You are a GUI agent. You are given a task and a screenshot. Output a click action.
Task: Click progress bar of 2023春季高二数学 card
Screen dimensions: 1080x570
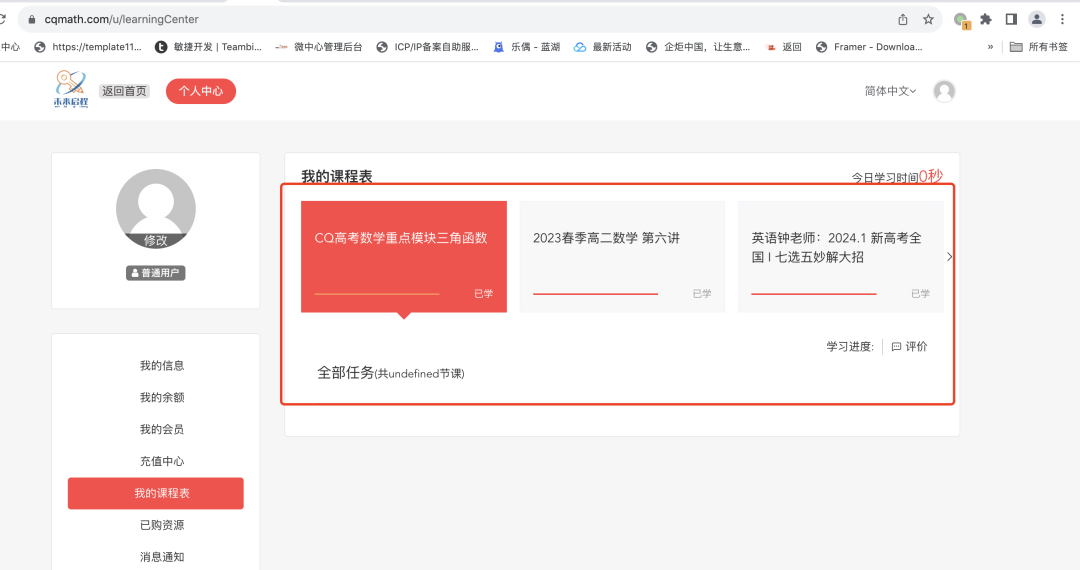click(595, 294)
